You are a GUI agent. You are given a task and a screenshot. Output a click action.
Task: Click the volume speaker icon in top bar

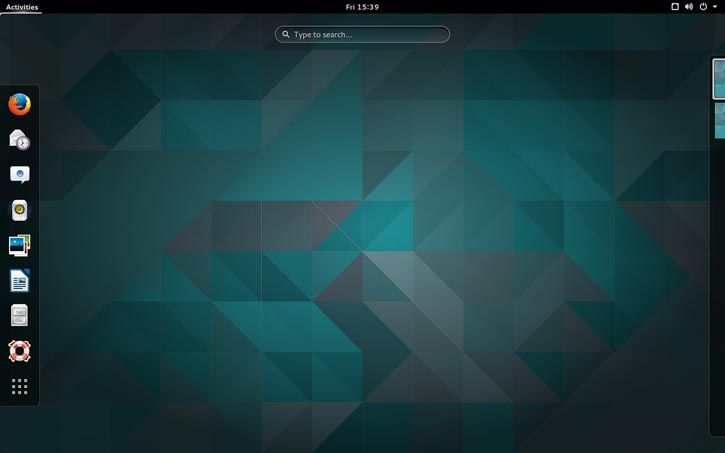689,6
